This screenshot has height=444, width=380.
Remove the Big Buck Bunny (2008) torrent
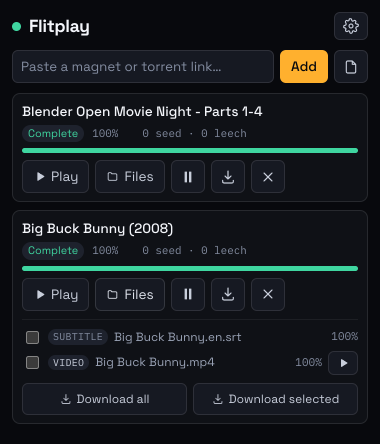click(268, 294)
